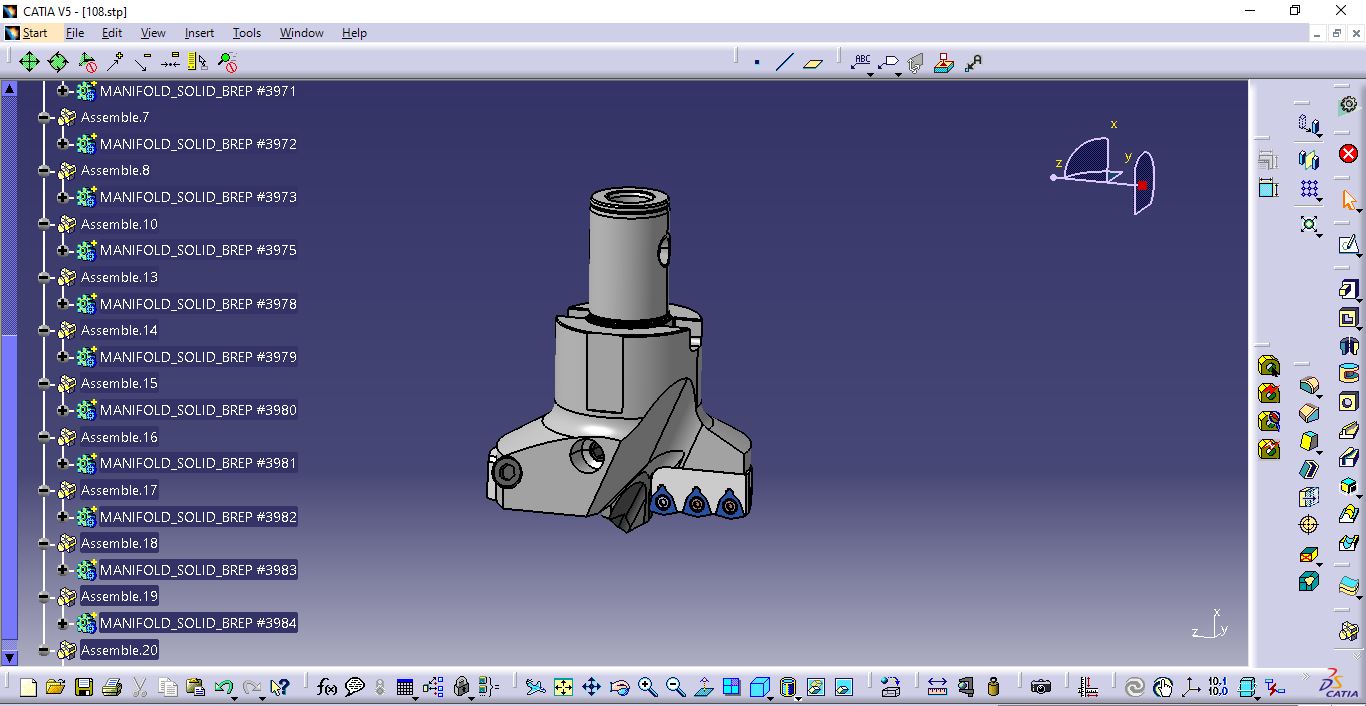
Task: Expand MANIFOLD_SOLID_BREP #3981 node
Action: pos(63,463)
